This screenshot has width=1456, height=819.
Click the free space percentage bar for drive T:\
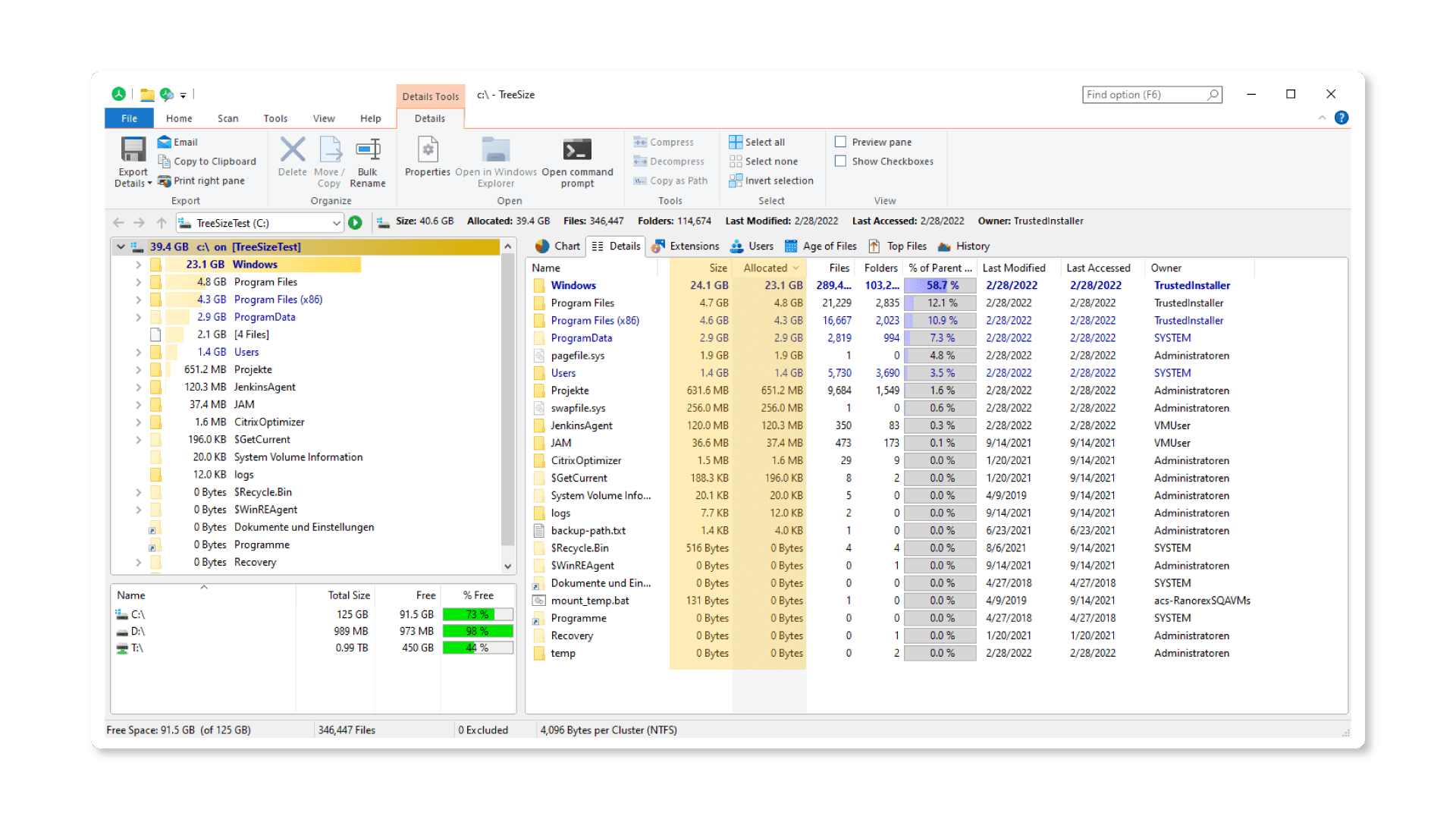478,648
